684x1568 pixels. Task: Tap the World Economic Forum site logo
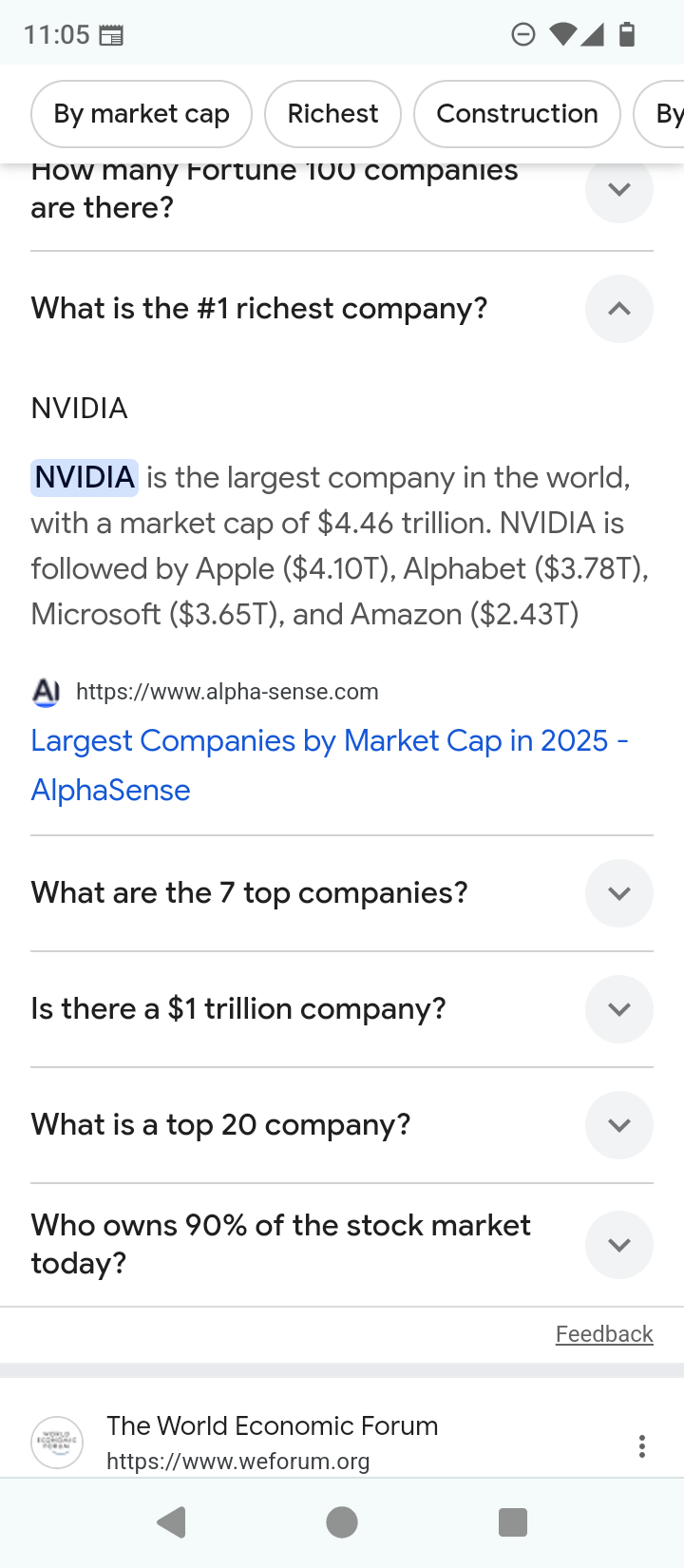57,1443
